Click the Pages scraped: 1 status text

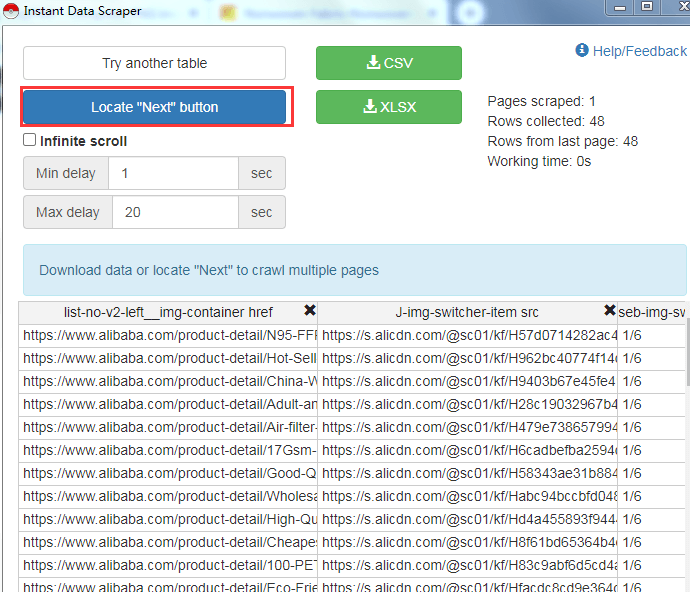541,101
